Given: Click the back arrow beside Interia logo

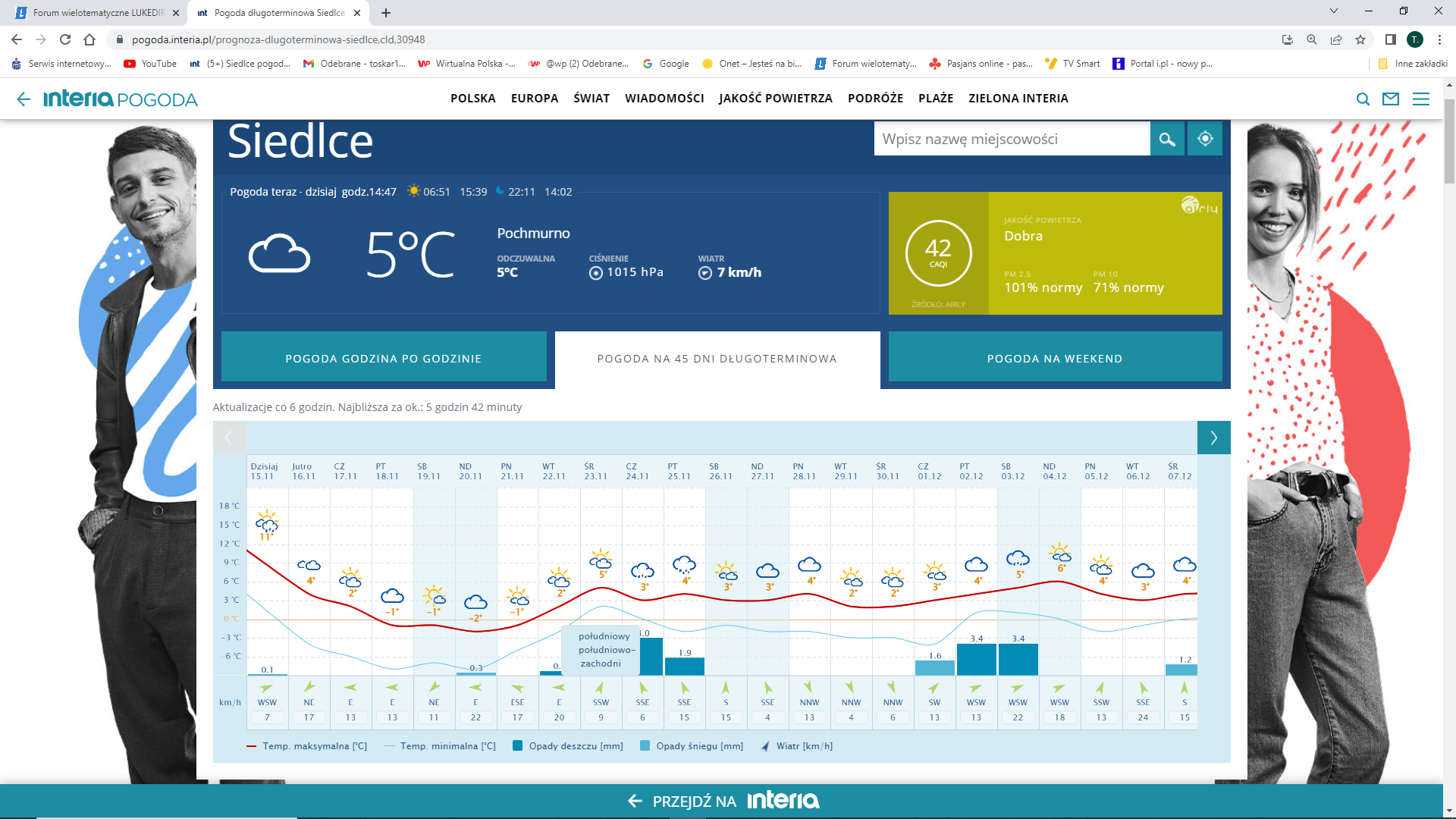Looking at the screenshot, I should click(24, 99).
